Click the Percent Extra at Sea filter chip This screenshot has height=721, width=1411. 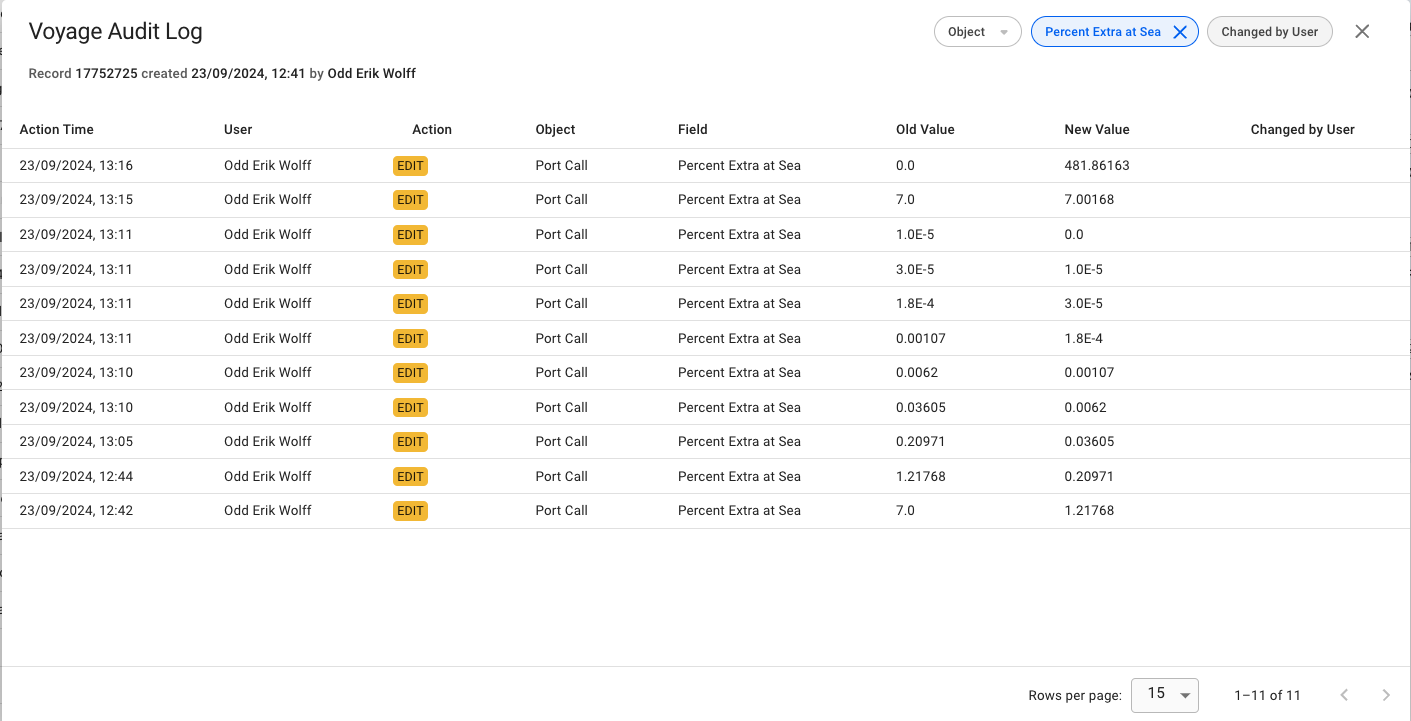[1102, 32]
